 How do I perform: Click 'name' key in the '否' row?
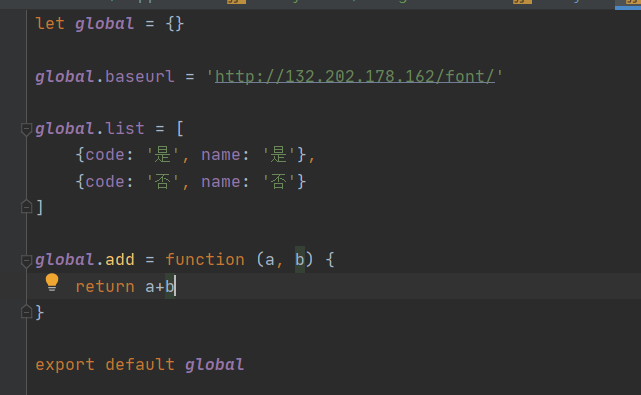pyautogui.click(x=221, y=182)
